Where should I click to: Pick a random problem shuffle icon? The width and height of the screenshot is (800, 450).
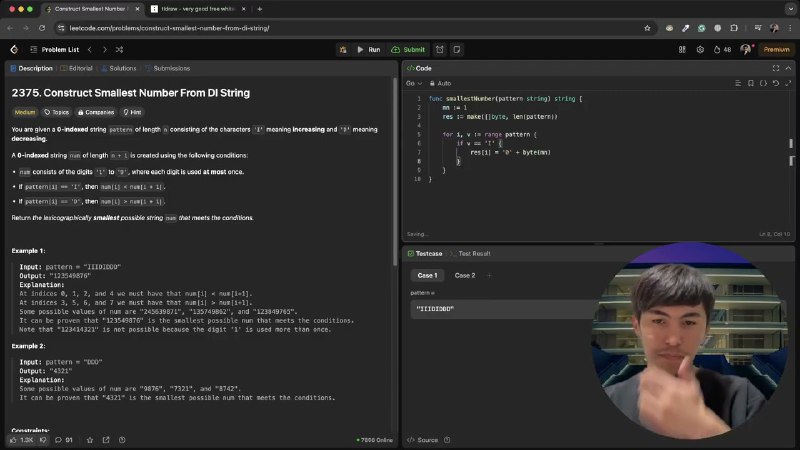tap(119, 49)
